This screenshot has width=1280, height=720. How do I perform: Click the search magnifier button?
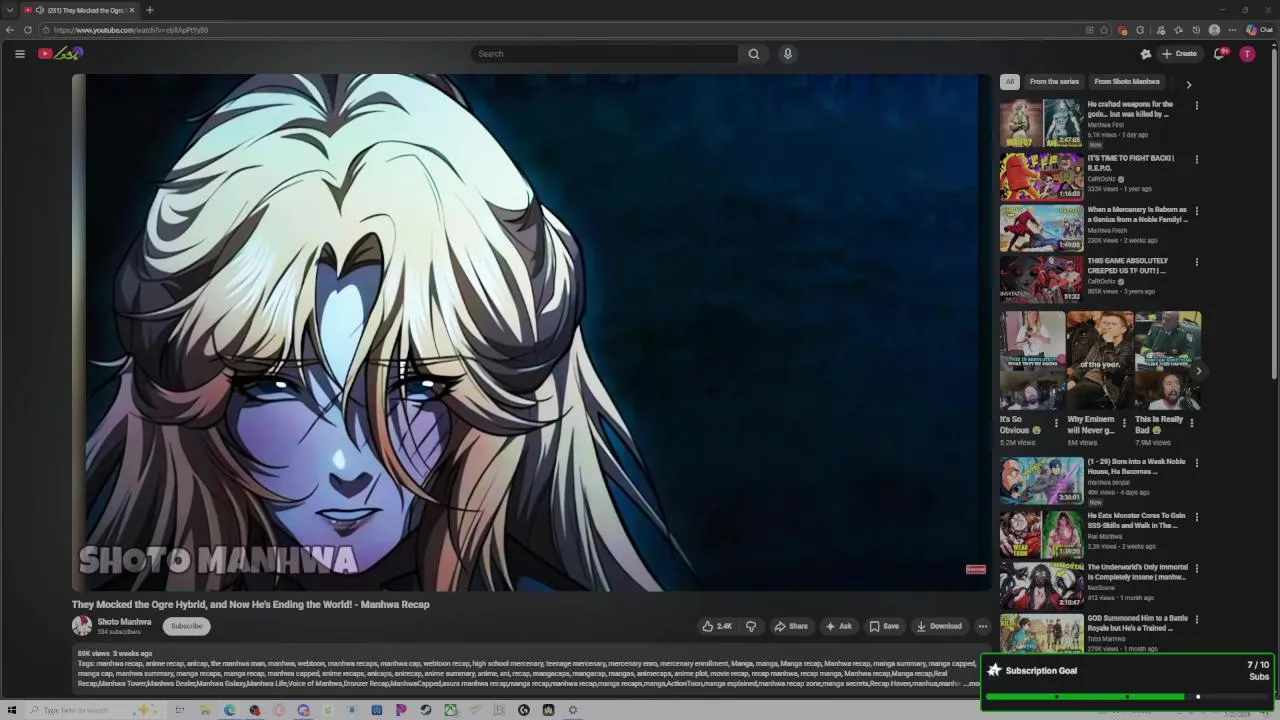click(x=754, y=54)
